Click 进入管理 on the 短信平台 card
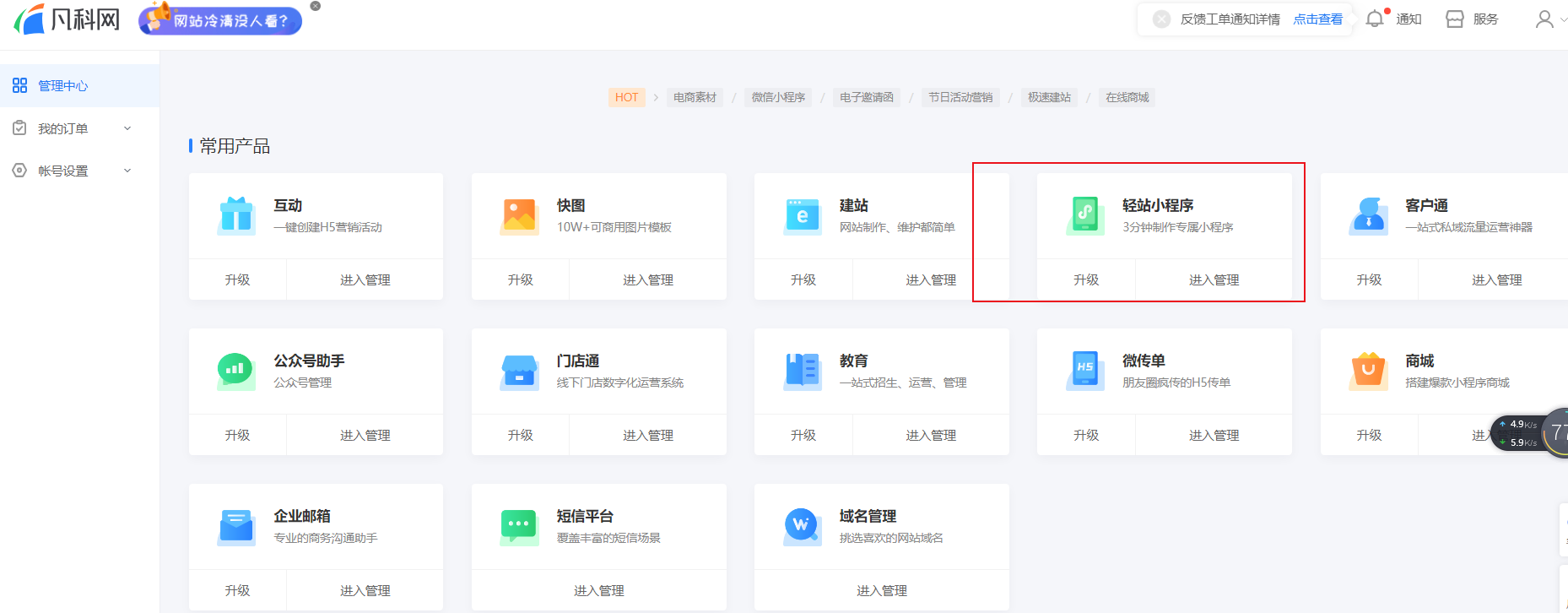This screenshot has height=613, width=1568. 599,590
